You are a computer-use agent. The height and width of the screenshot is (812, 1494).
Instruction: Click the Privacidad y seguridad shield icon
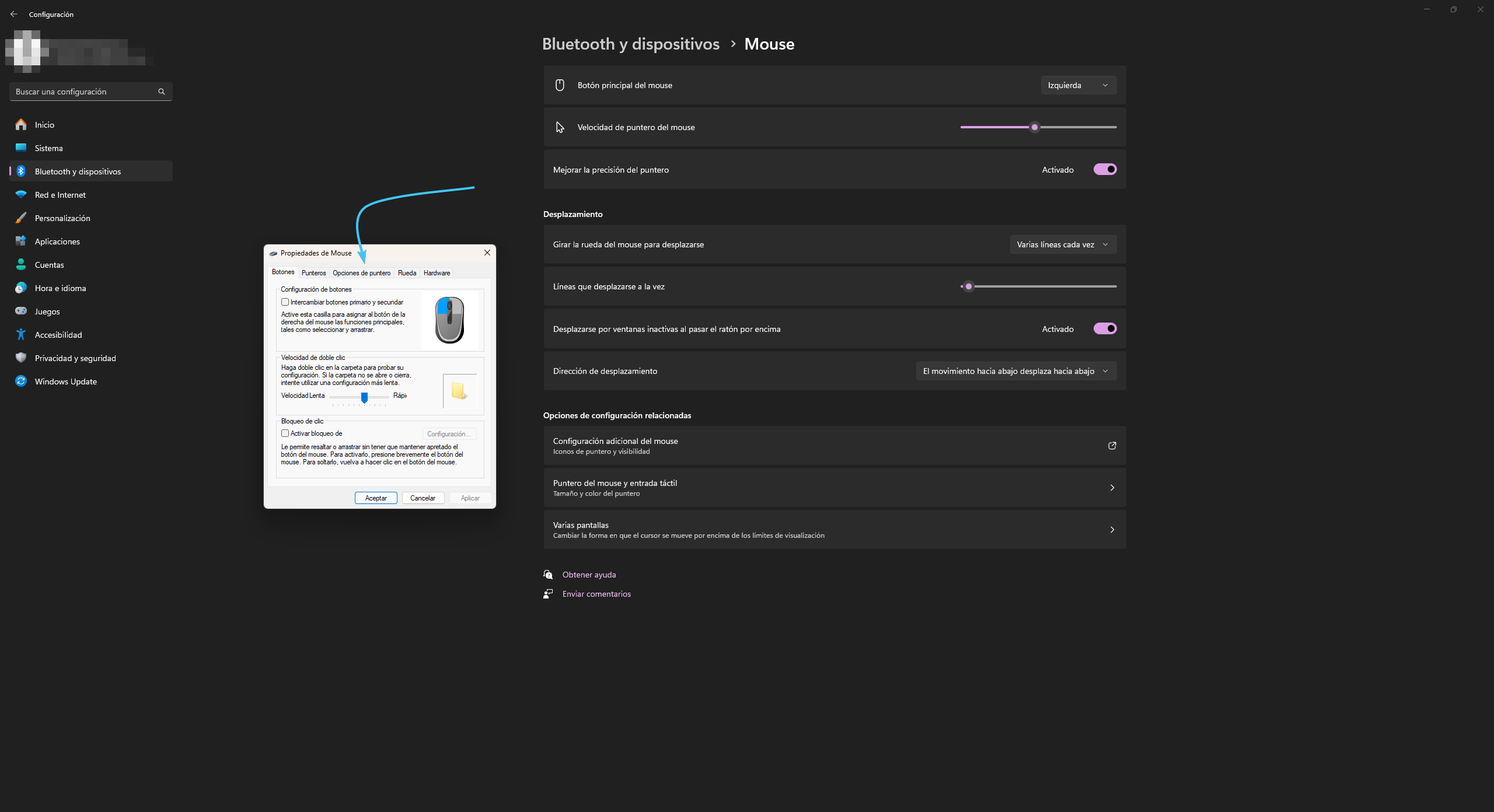pyautogui.click(x=21, y=358)
